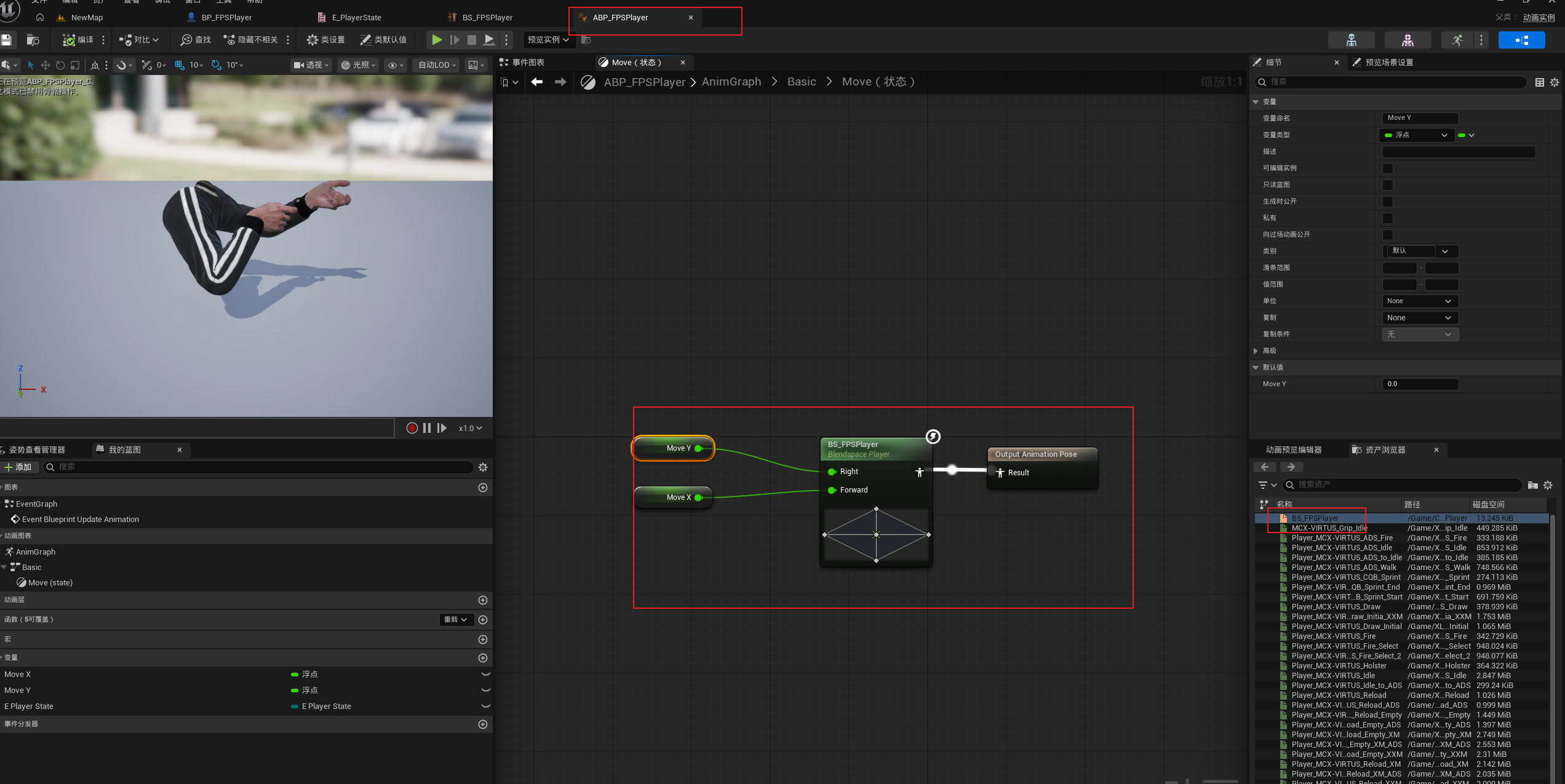Toggle Private (私有) checkbox
Screen dimensions: 1565x784
click(1388, 218)
